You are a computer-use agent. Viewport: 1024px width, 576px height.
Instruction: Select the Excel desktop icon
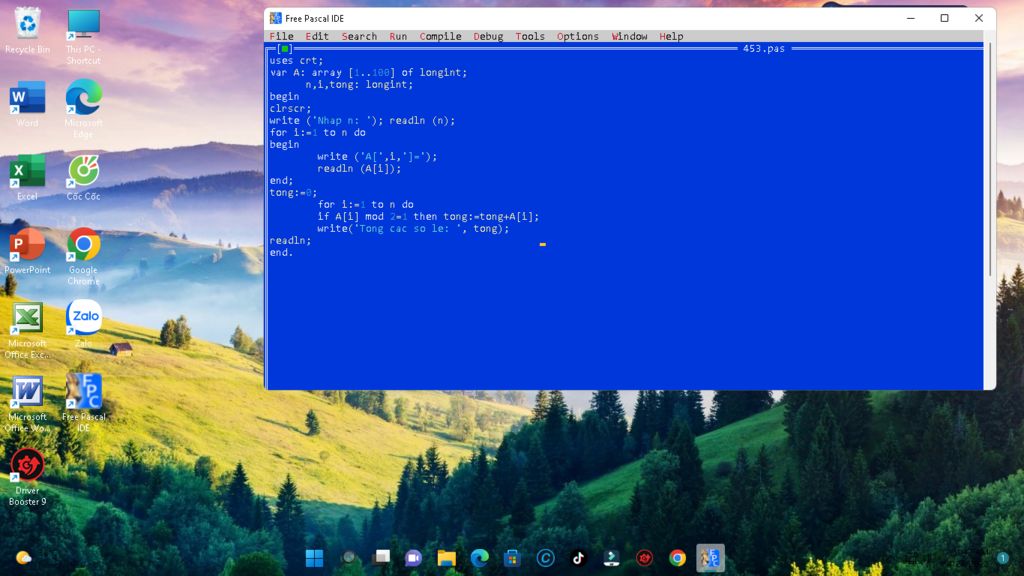27,178
